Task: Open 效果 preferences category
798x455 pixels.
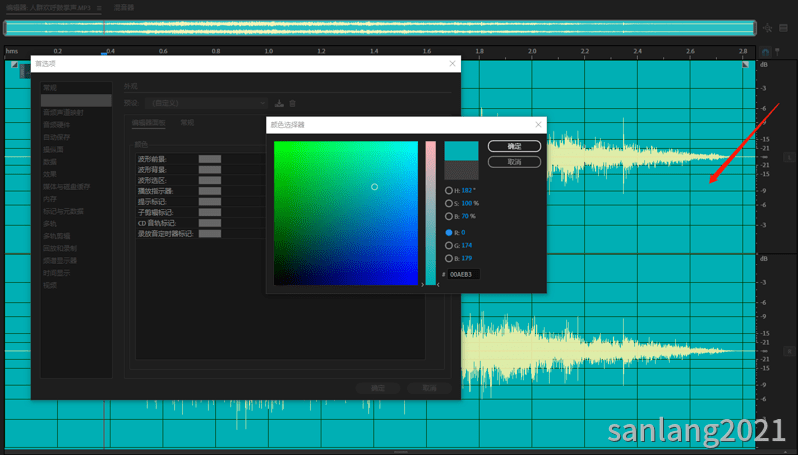Action: [50, 174]
